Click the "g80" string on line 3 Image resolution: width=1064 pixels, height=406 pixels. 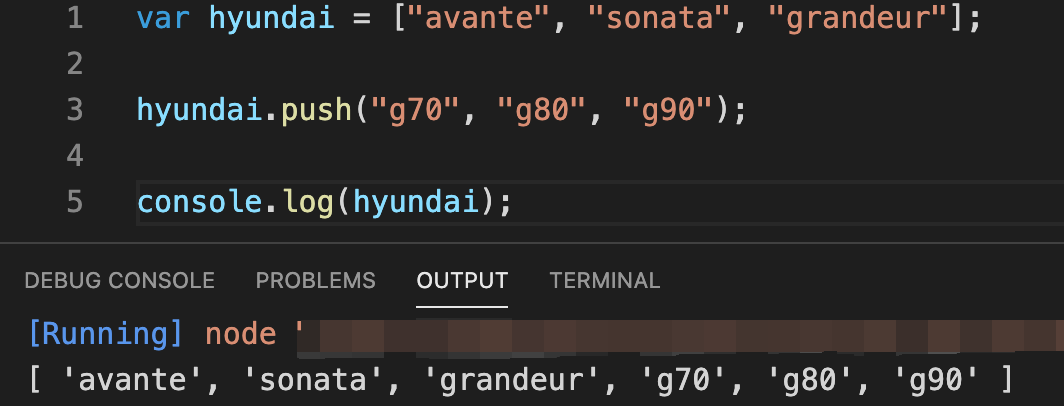click(541, 110)
